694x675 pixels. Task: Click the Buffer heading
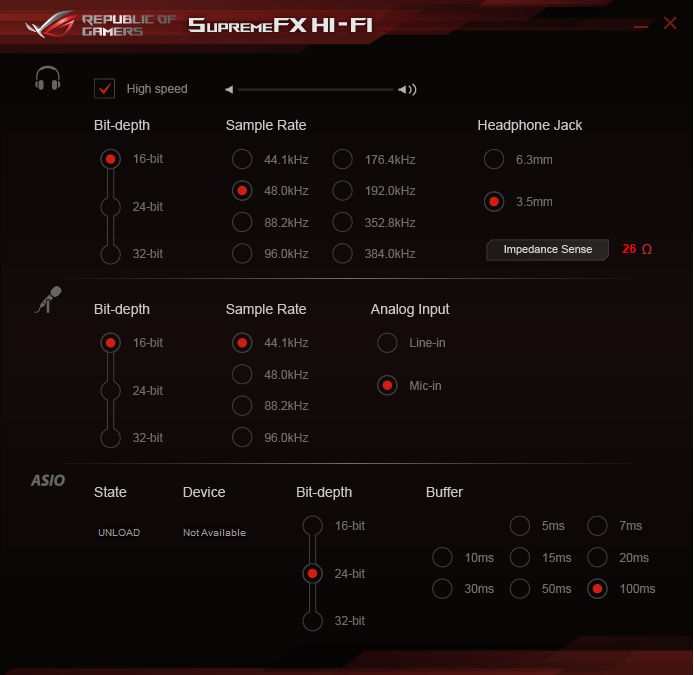pos(444,492)
